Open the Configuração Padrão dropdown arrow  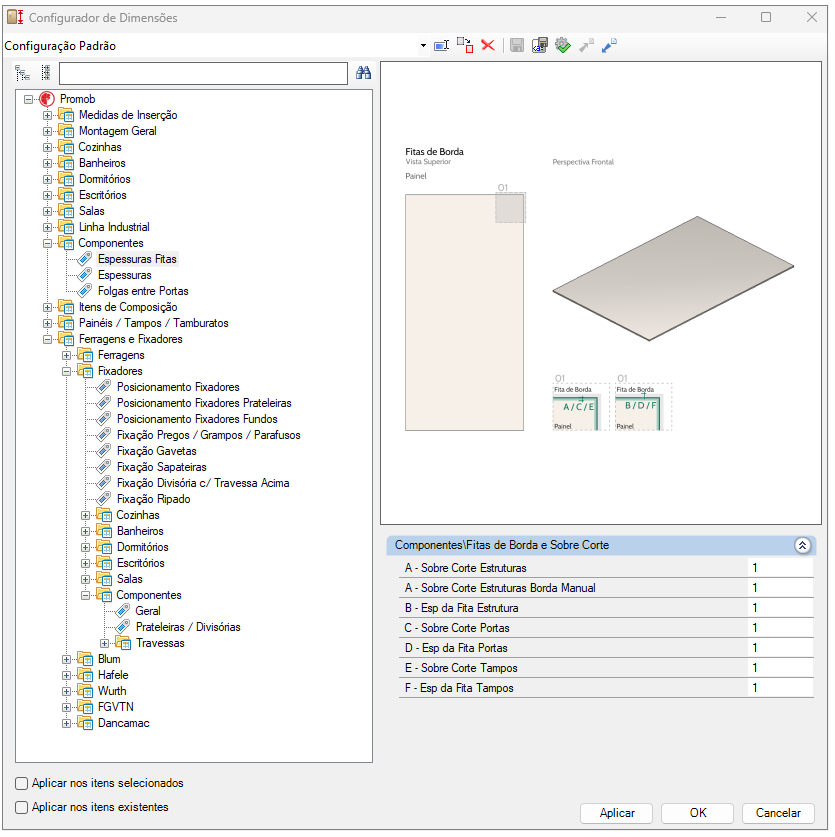click(423, 46)
